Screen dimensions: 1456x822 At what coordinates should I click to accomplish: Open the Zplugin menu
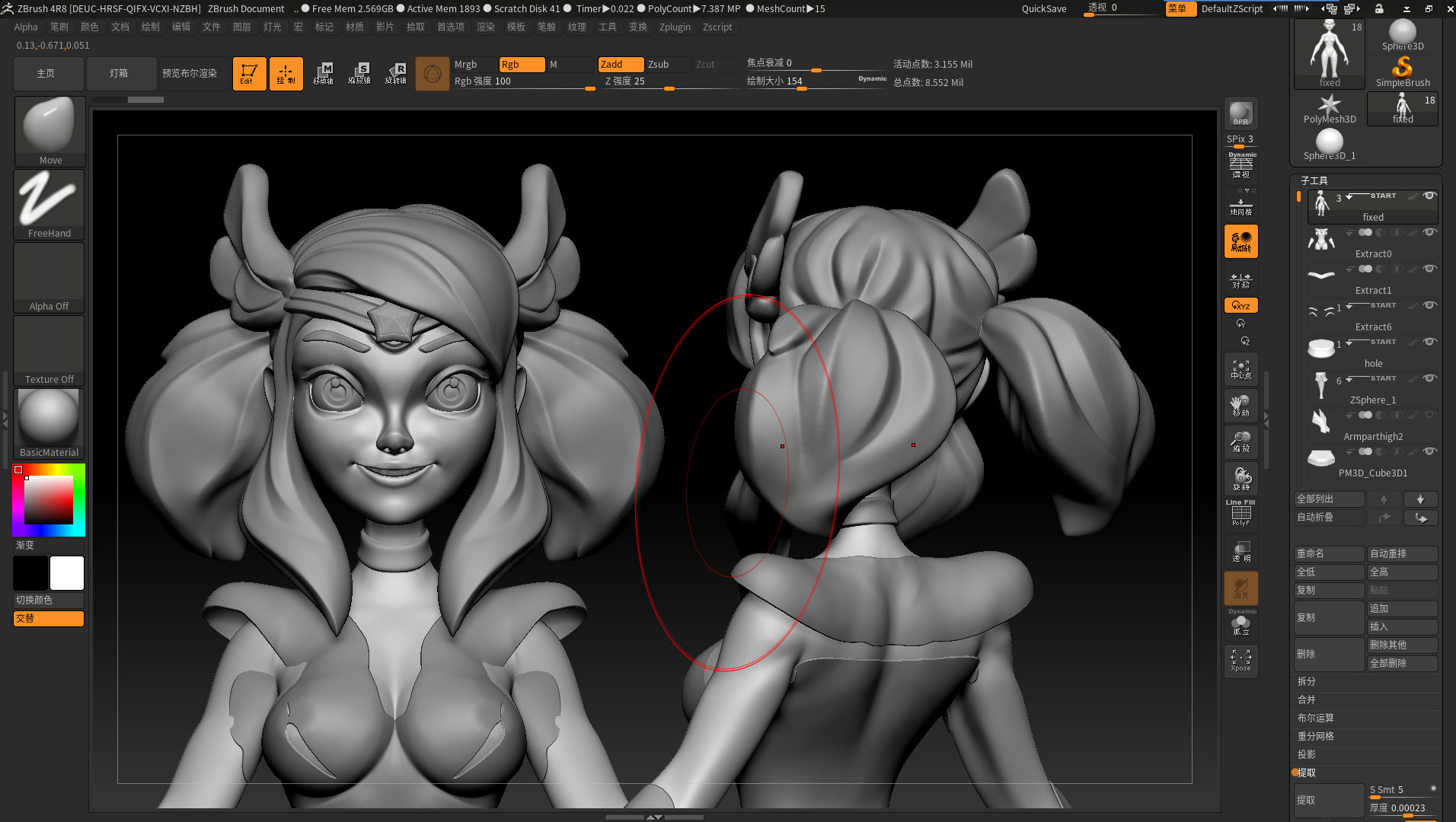(675, 27)
